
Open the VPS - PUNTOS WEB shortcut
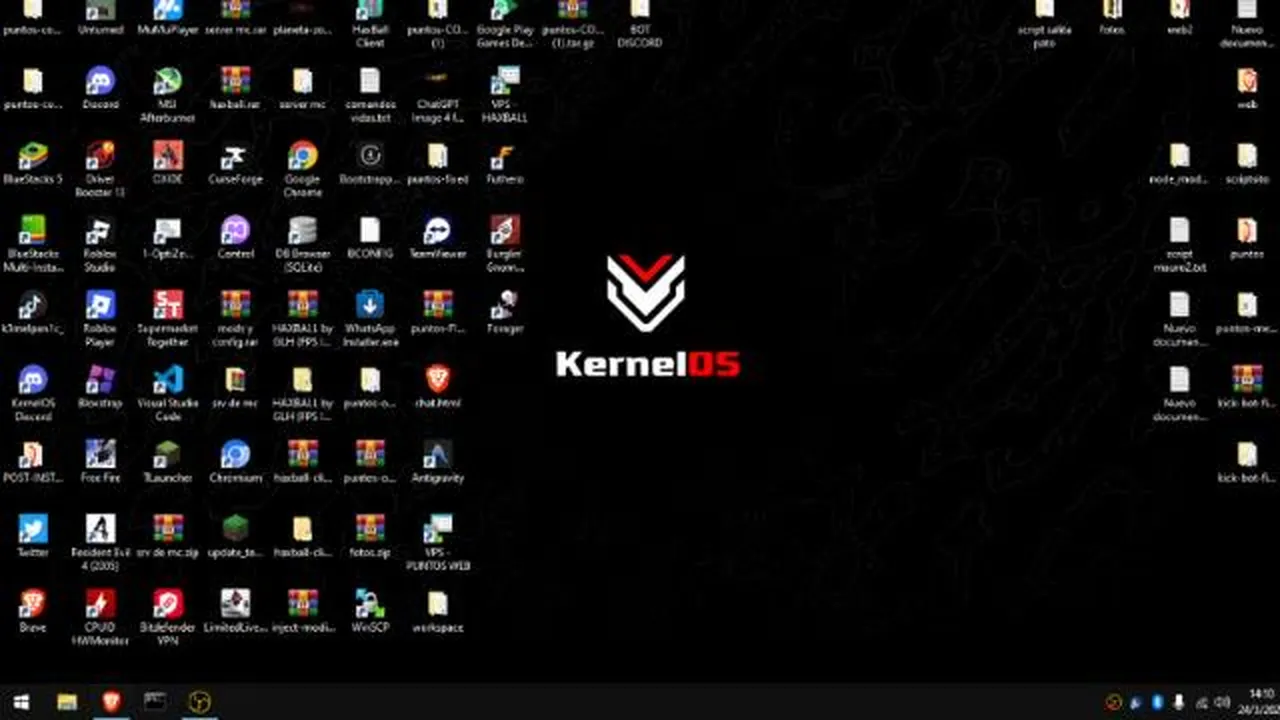coord(437,543)
